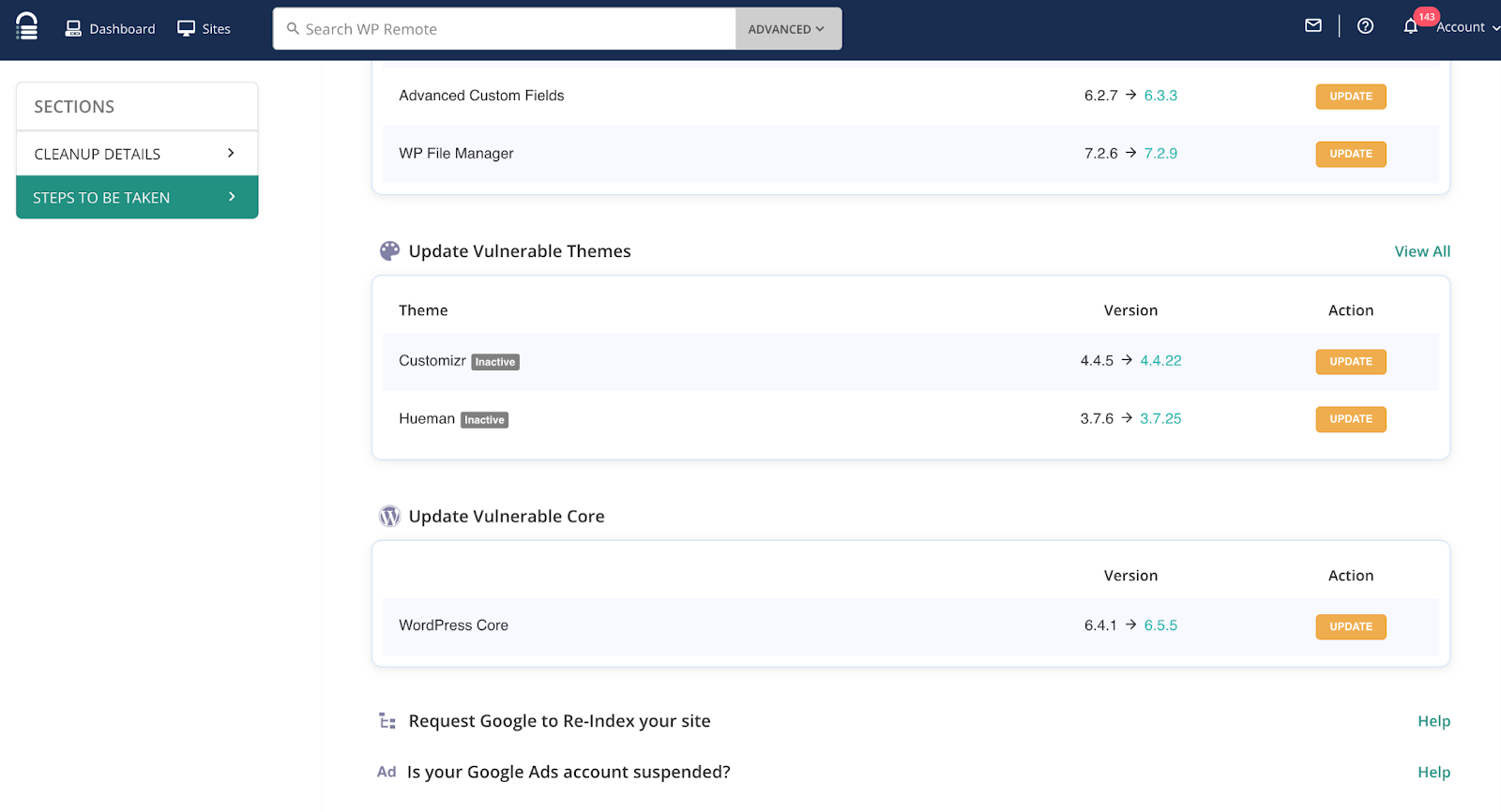Click the Version header in themes table

tap(1130, 310)
